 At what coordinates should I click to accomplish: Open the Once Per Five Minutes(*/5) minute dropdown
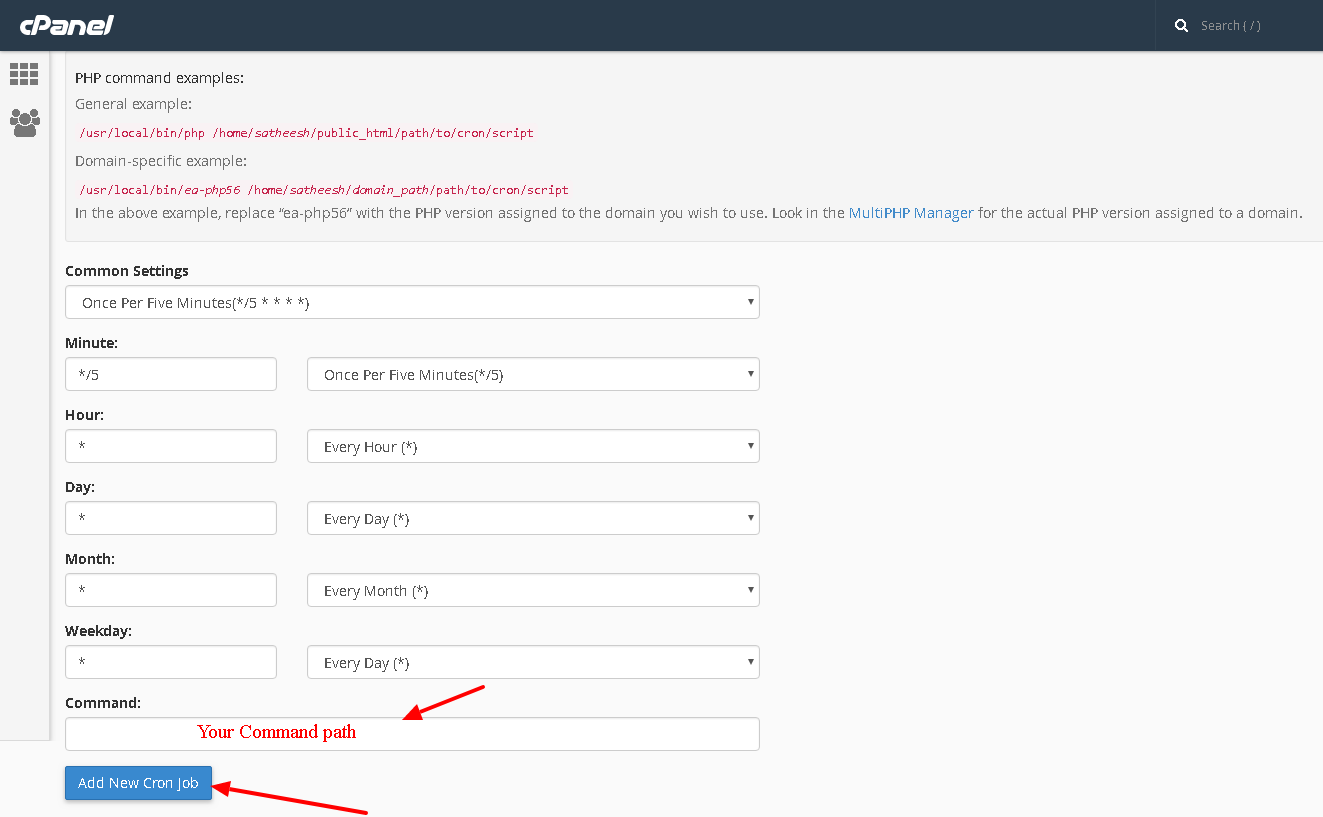tap(533, 374)
